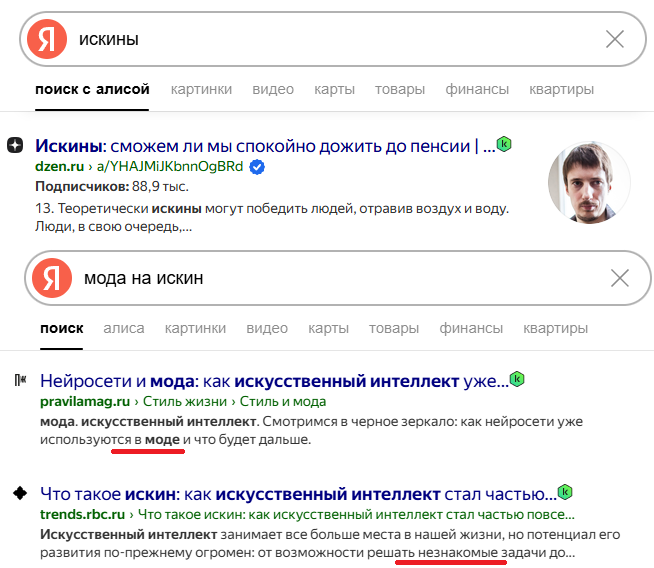Open 'квартиры' tab in upper search
654x568 pixels.
point(561,89)
